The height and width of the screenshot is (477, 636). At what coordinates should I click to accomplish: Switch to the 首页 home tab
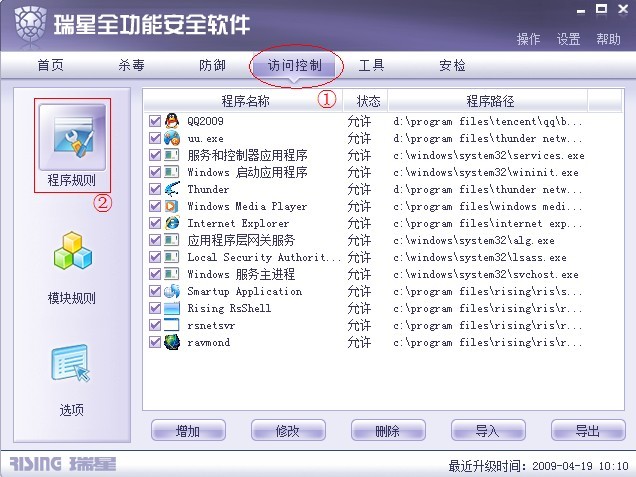click(51, 65)
